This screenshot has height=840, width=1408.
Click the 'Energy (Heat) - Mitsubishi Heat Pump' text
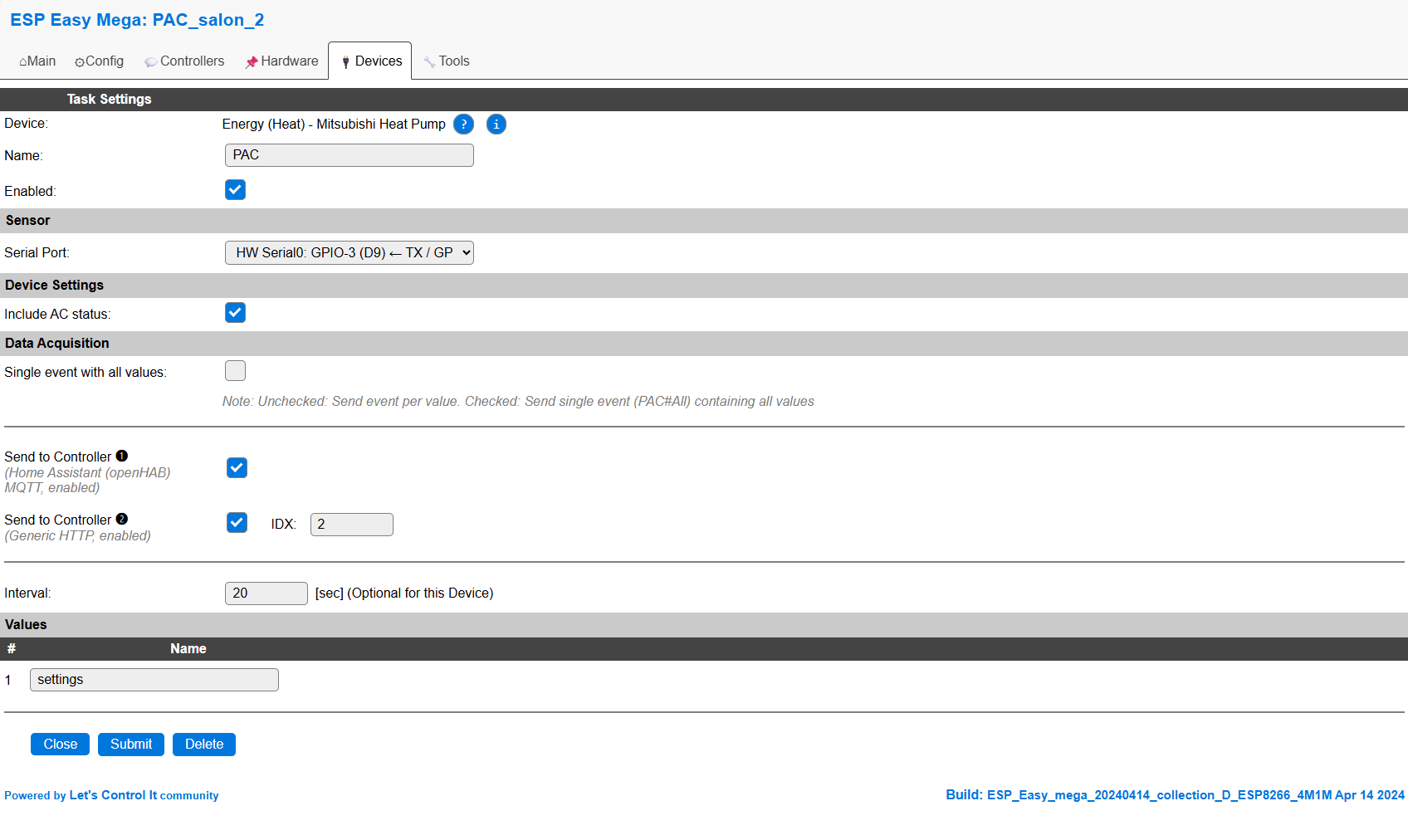pyautogui.click(x=334, y=125)
